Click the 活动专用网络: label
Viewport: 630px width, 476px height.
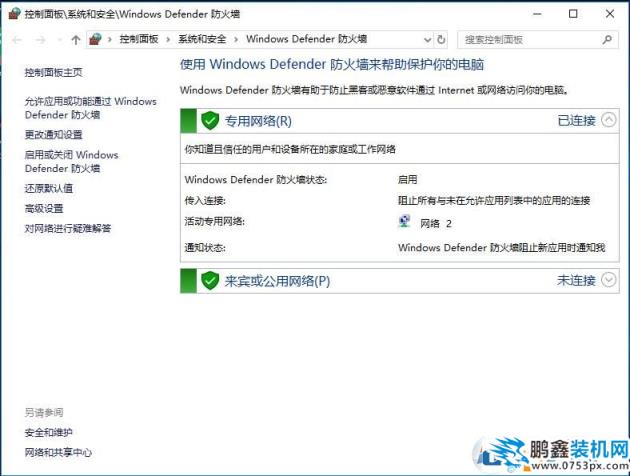pos(215,221)
